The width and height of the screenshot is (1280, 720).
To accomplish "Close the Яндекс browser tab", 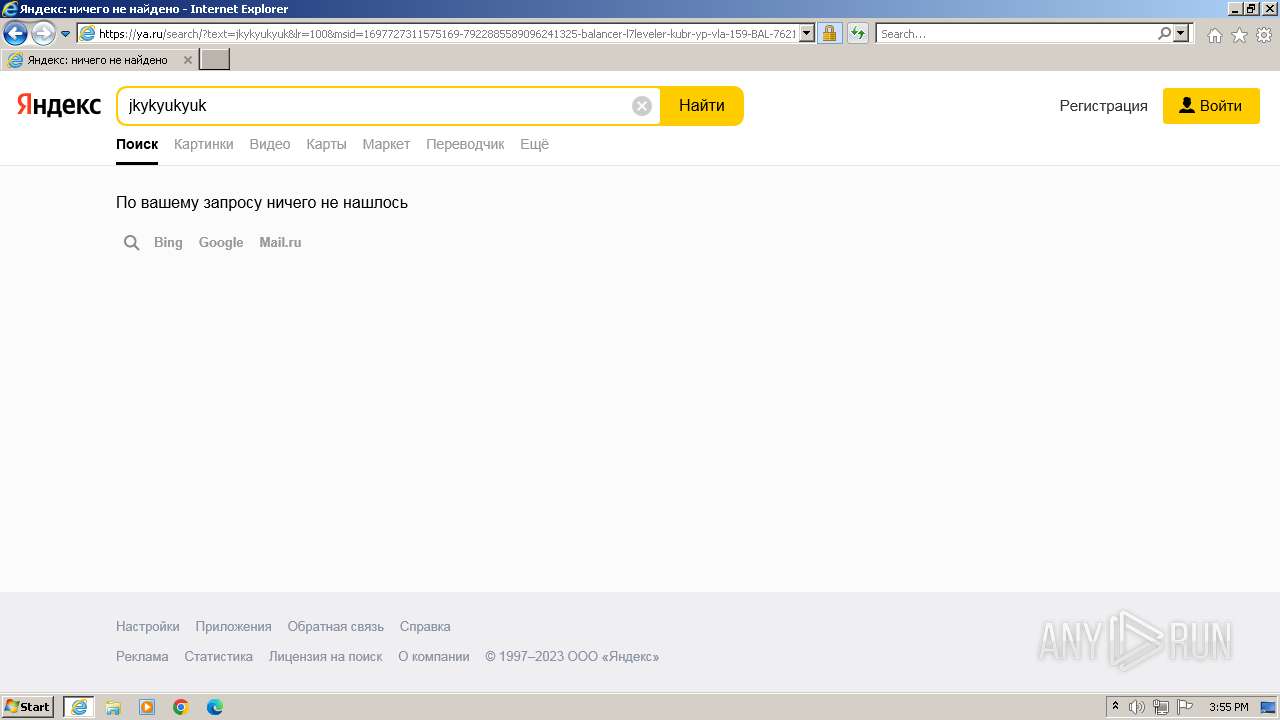I will click(187, 60).
